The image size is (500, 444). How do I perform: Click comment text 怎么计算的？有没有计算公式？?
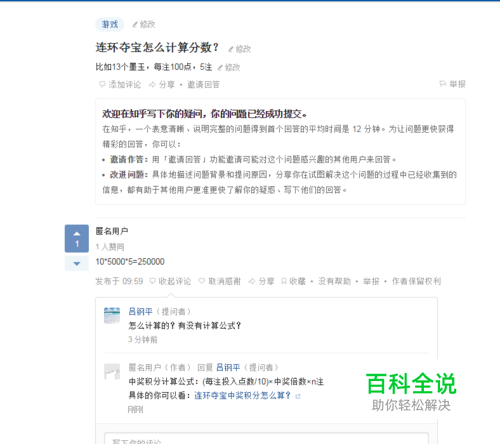185,325
